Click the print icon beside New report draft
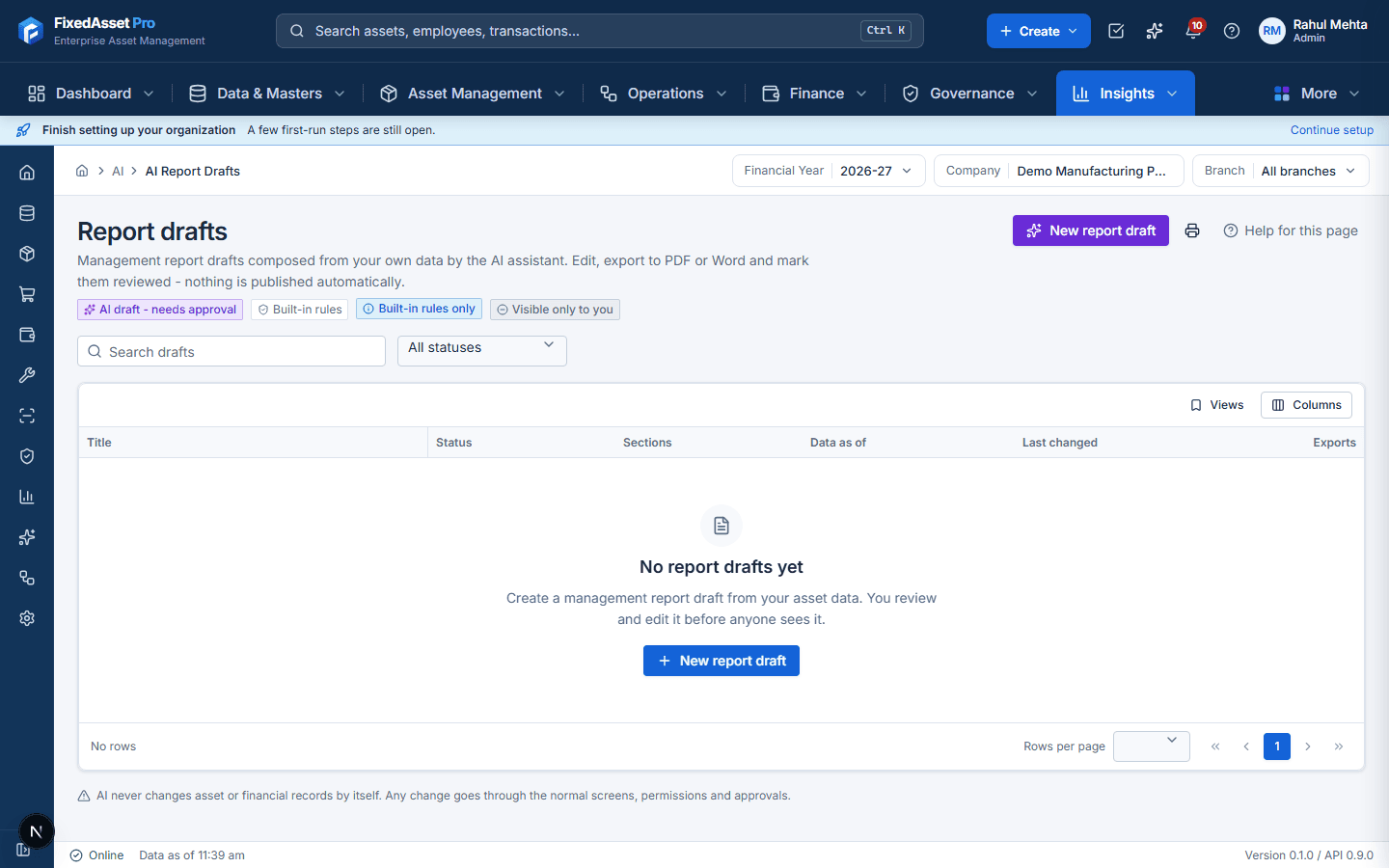Viewport: 1389px width, 868px height. pos(1192,231)
